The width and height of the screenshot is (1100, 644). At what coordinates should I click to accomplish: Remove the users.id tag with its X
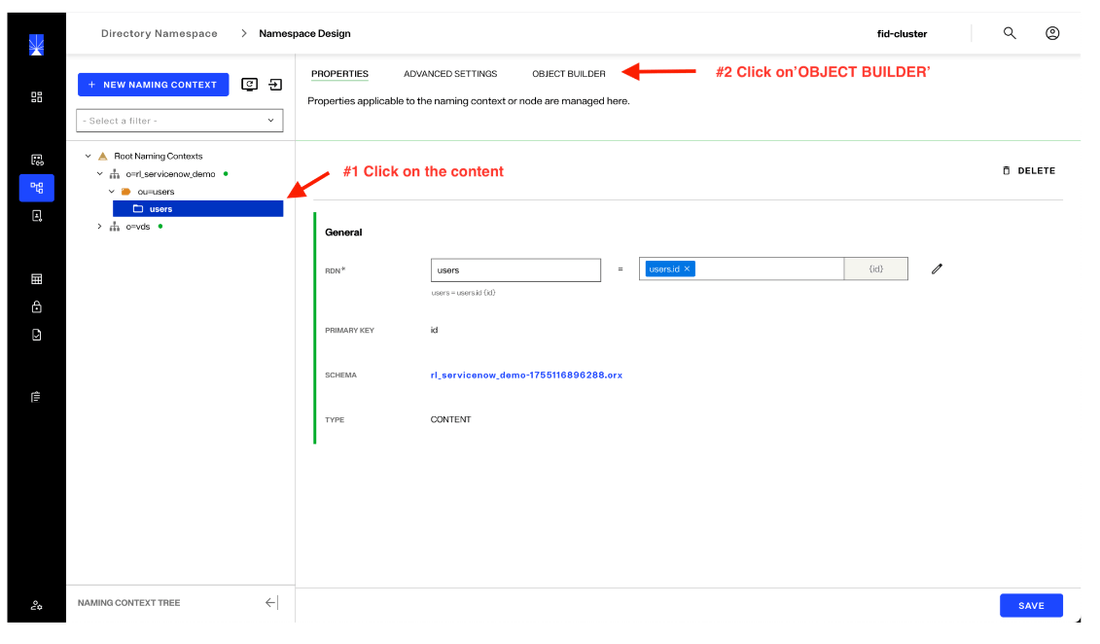688,269
